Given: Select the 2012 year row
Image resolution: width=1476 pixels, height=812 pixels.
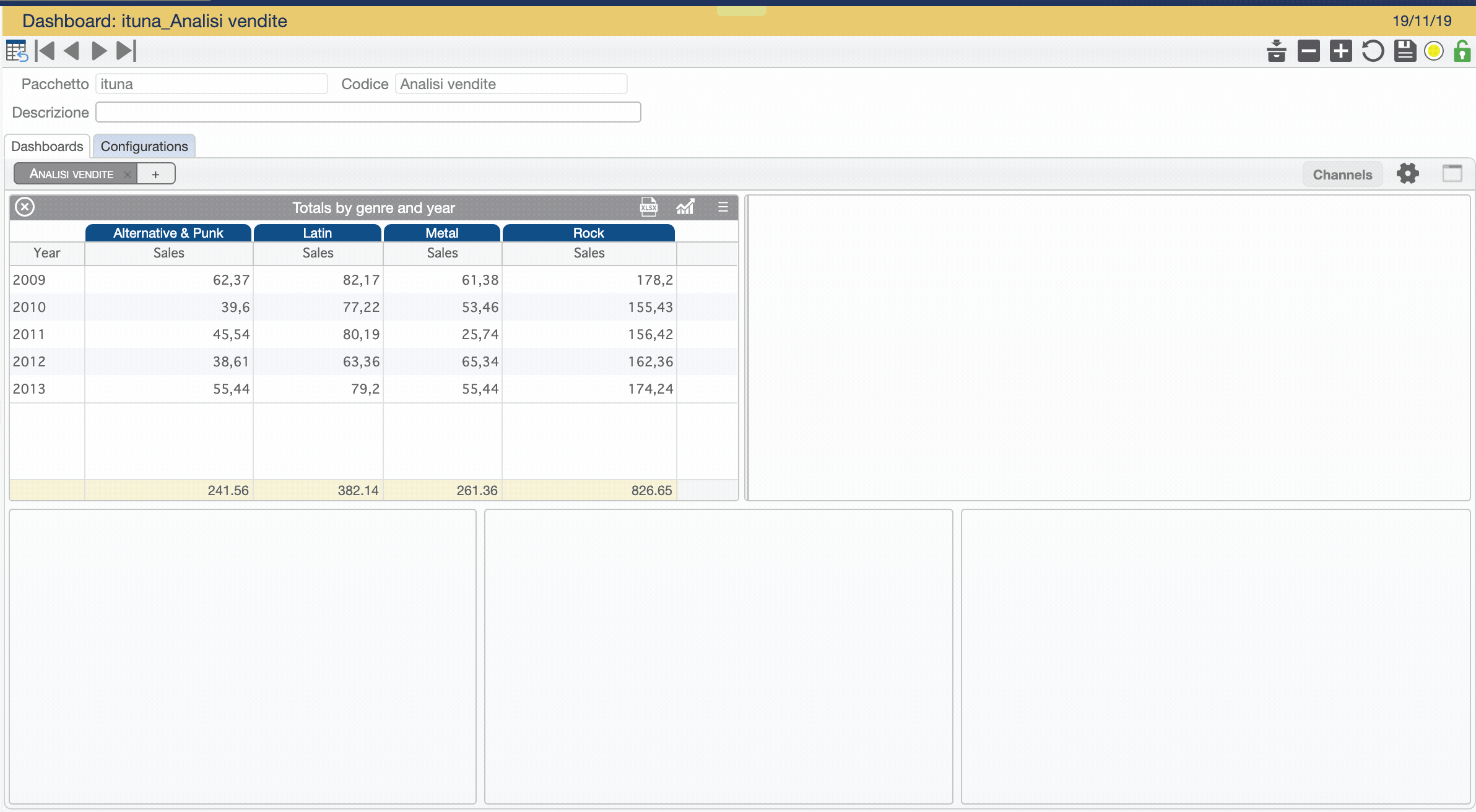Looking at the screenshot, I should 373,361.
